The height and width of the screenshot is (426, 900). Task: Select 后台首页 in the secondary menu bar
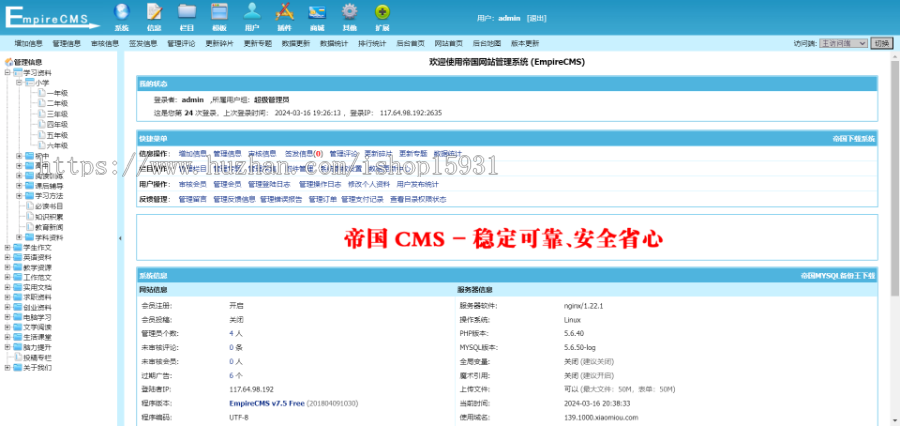(410, 43)
